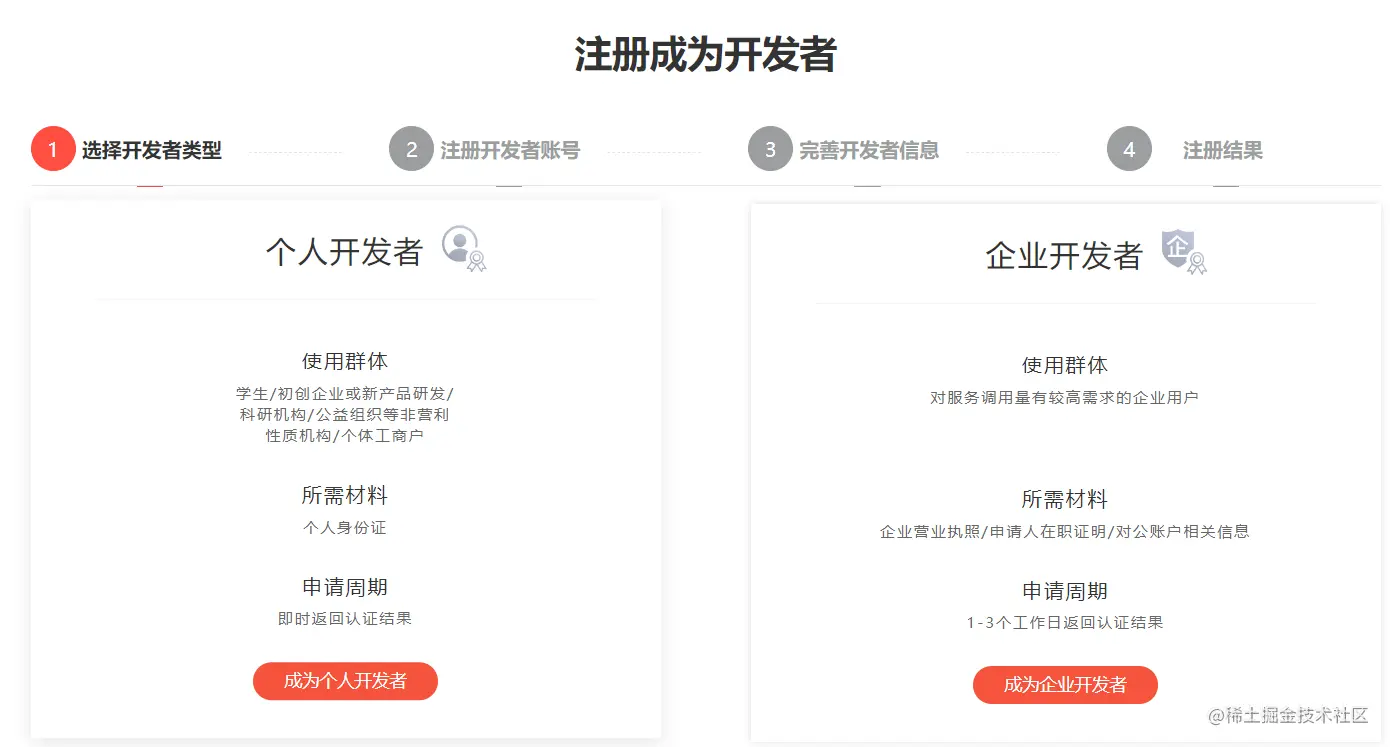The width and height of the screenshot is (1390, 747).
Task: Click the 即时返回认证结果 text
Action: pos(345,618)
